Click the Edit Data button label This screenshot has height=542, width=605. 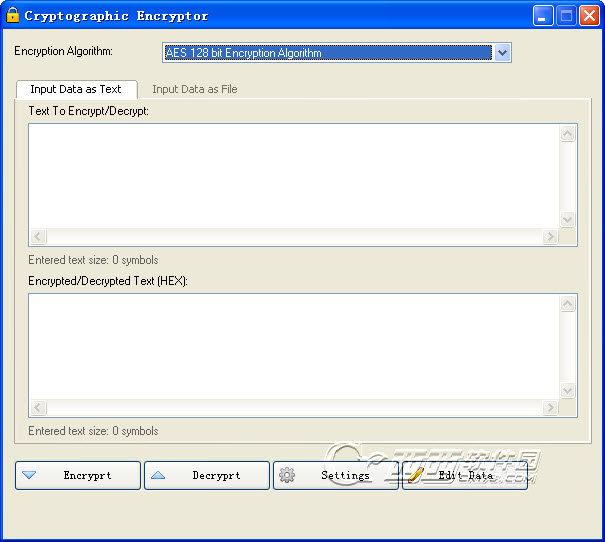pos(466,475)
